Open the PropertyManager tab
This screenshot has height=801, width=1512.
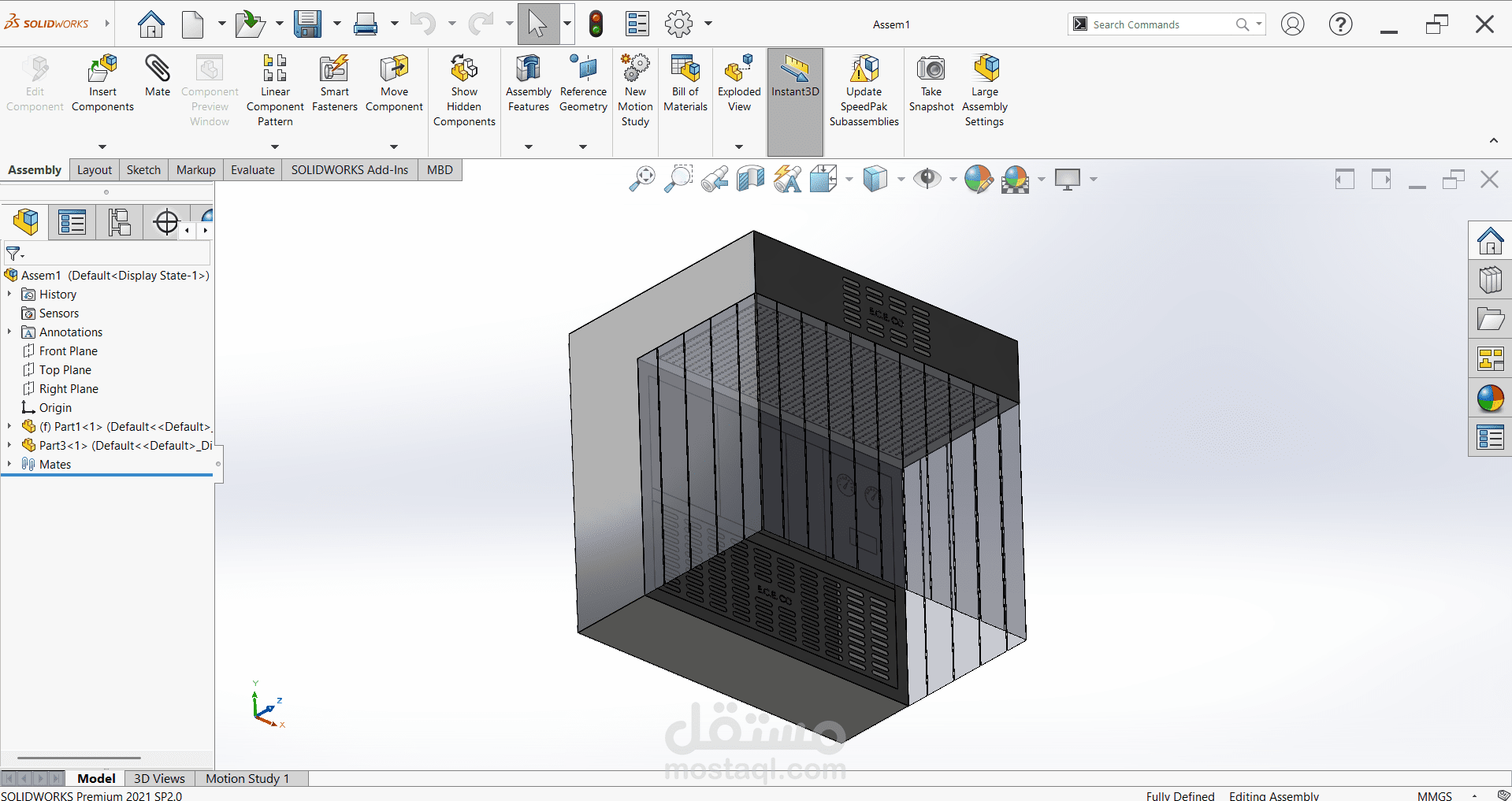pyautogui.click(x=72, y=222)
